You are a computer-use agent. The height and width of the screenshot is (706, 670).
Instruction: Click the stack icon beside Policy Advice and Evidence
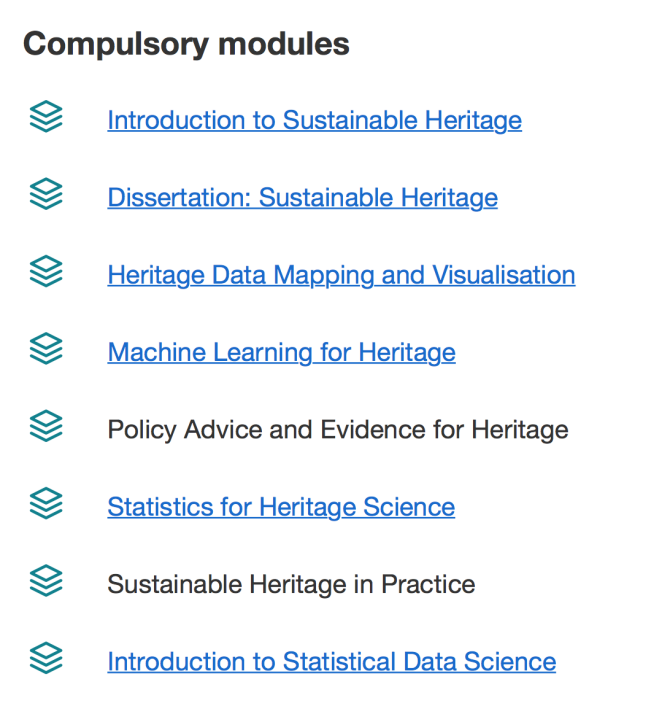click(x=46, y=426)
